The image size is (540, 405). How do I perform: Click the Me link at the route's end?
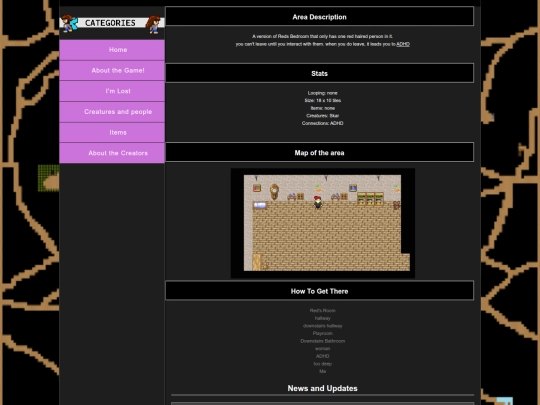click(323, 371)
